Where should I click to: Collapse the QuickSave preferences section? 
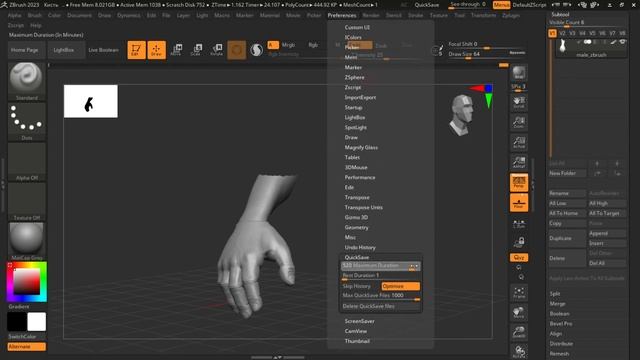pos(357,258)
